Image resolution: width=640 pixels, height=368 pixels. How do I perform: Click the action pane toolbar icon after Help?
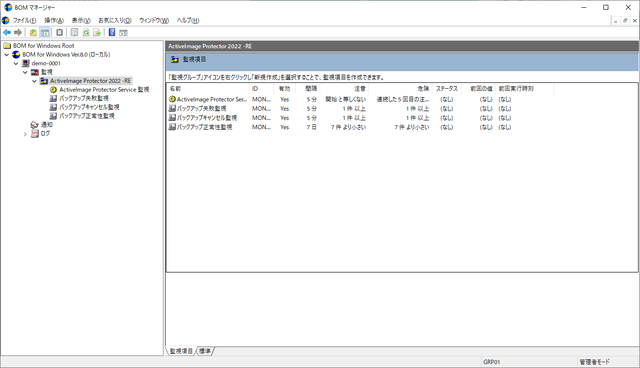(x=123, y=33)
